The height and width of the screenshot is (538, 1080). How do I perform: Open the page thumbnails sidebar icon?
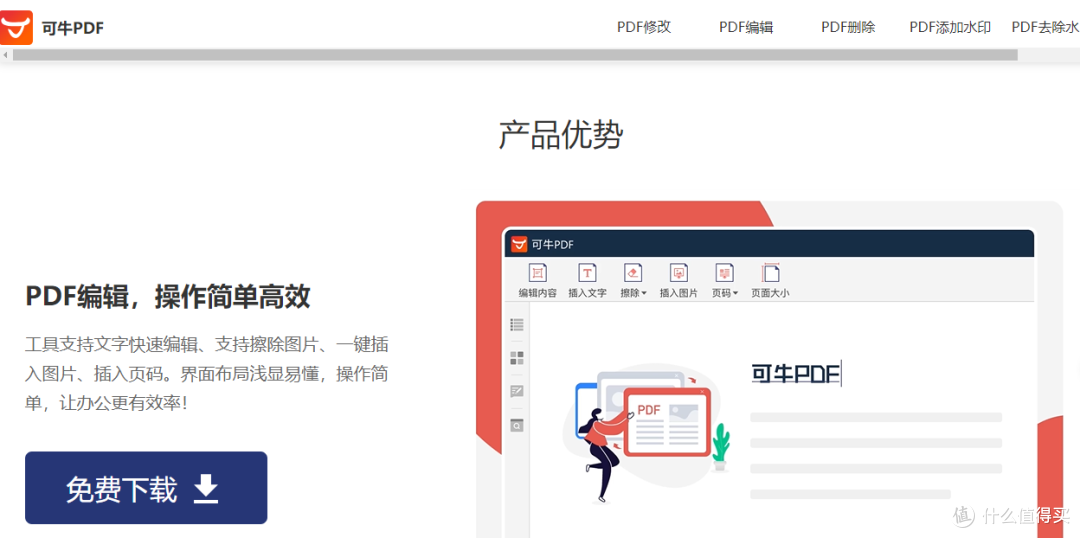pos(517,358)
